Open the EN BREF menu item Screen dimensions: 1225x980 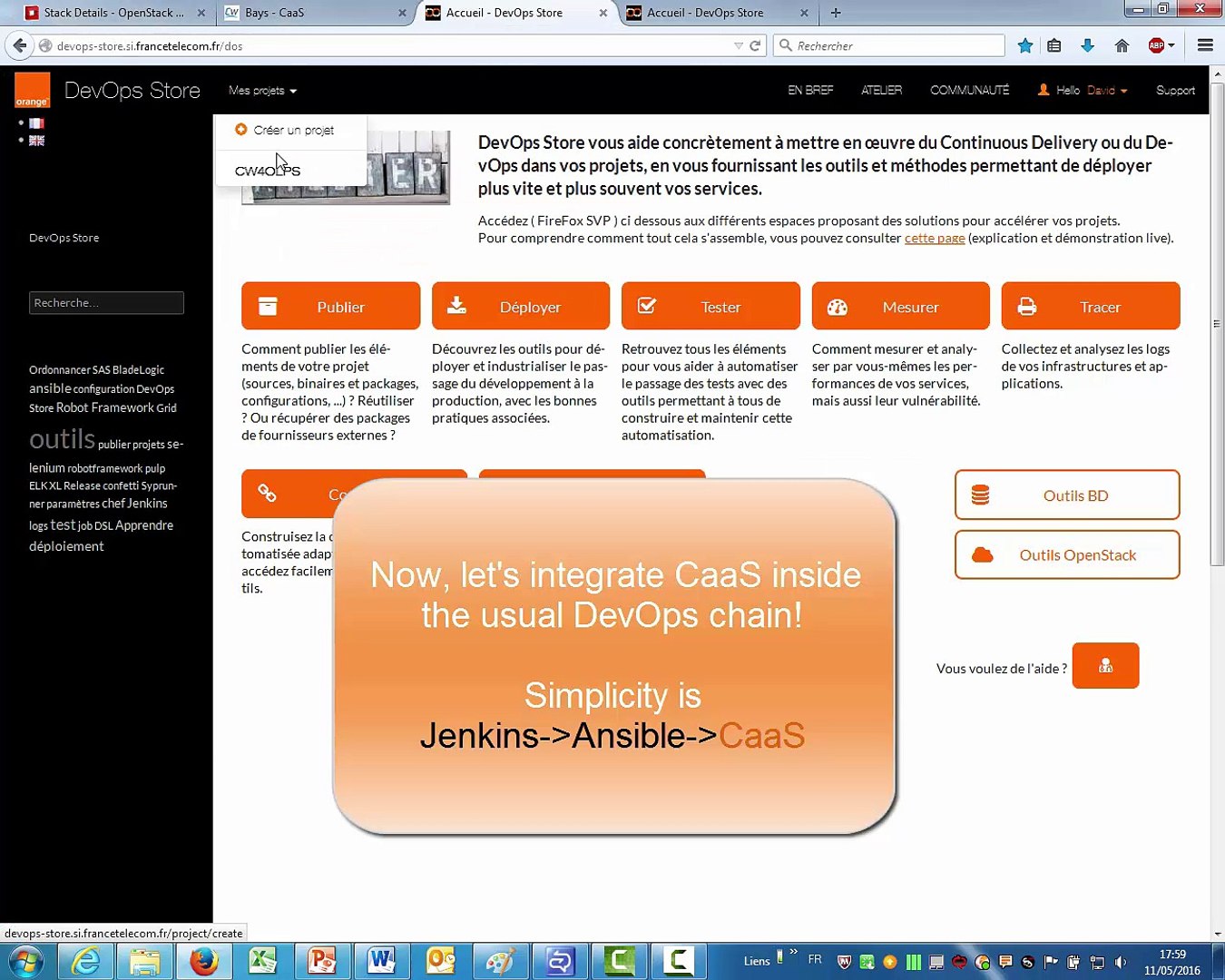pos(810,91)
